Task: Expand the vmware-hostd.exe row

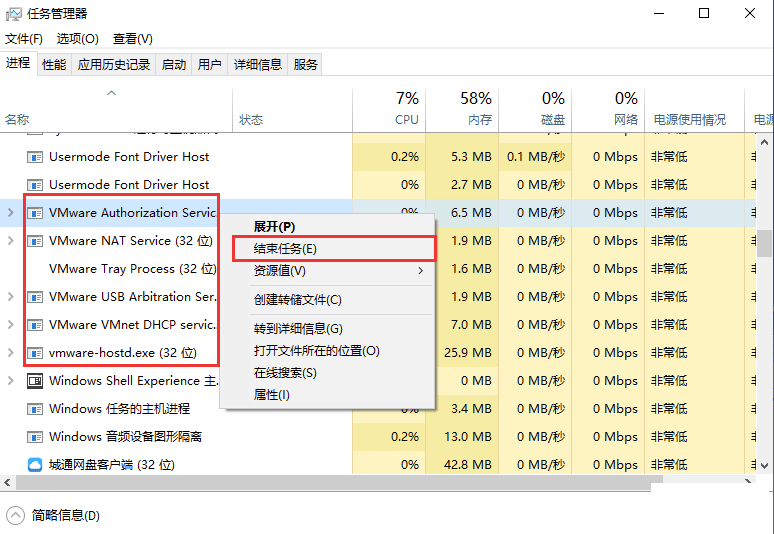Action: point(10,353)
